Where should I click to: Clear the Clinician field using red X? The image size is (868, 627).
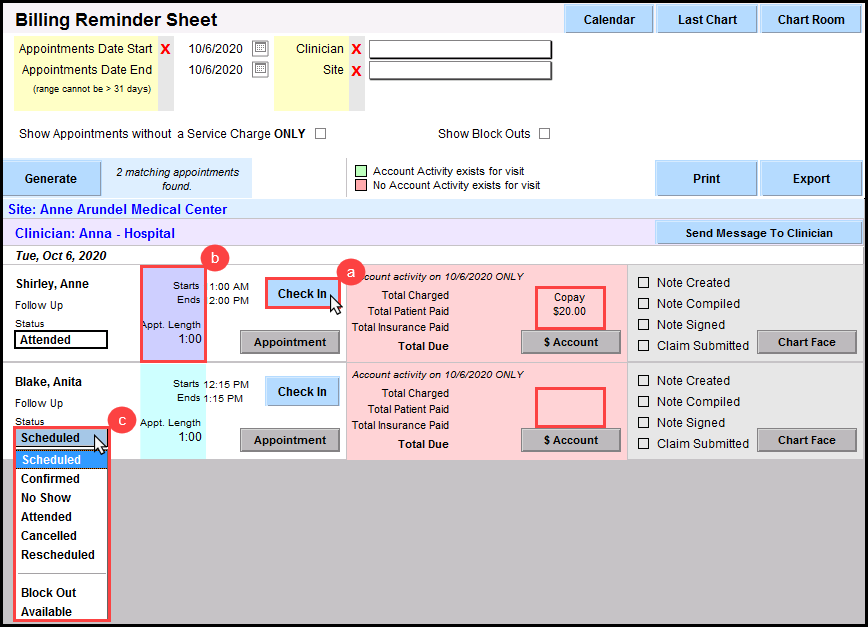click(356, 49)
